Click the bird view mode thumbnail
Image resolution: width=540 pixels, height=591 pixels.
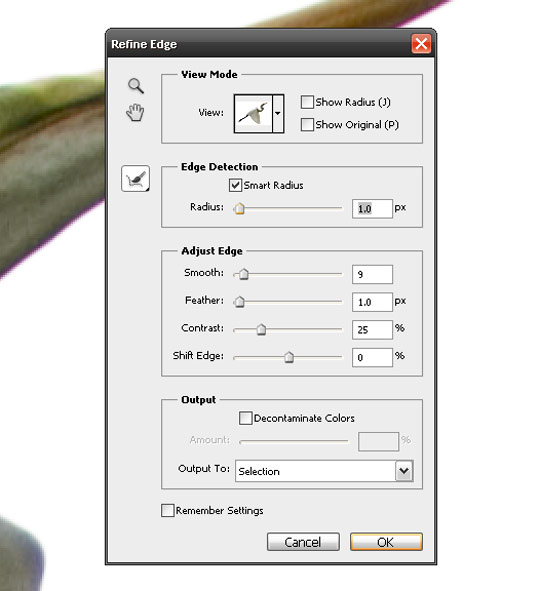click(253, 113)
